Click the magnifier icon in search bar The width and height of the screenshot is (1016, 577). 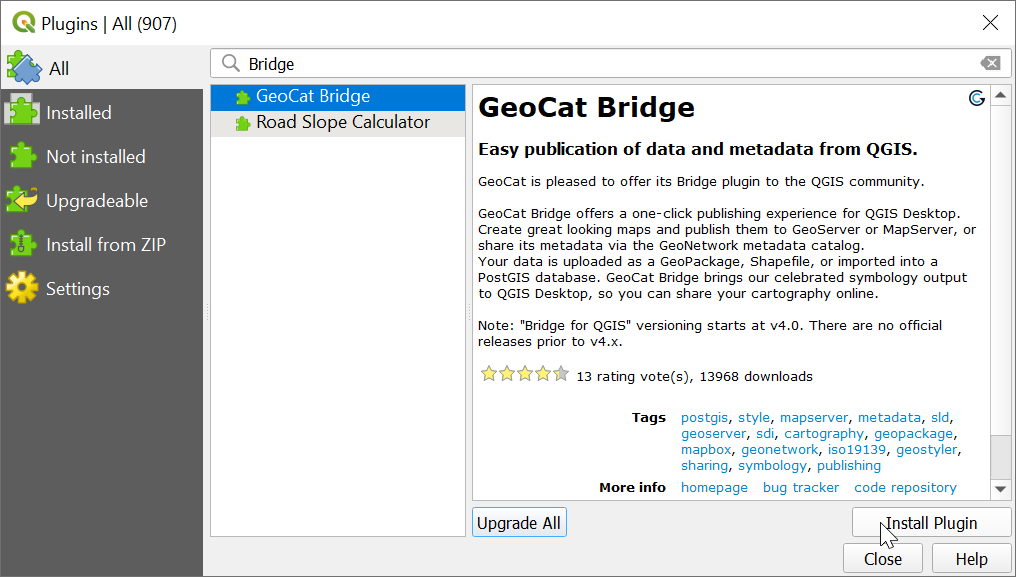coord(228,63)
